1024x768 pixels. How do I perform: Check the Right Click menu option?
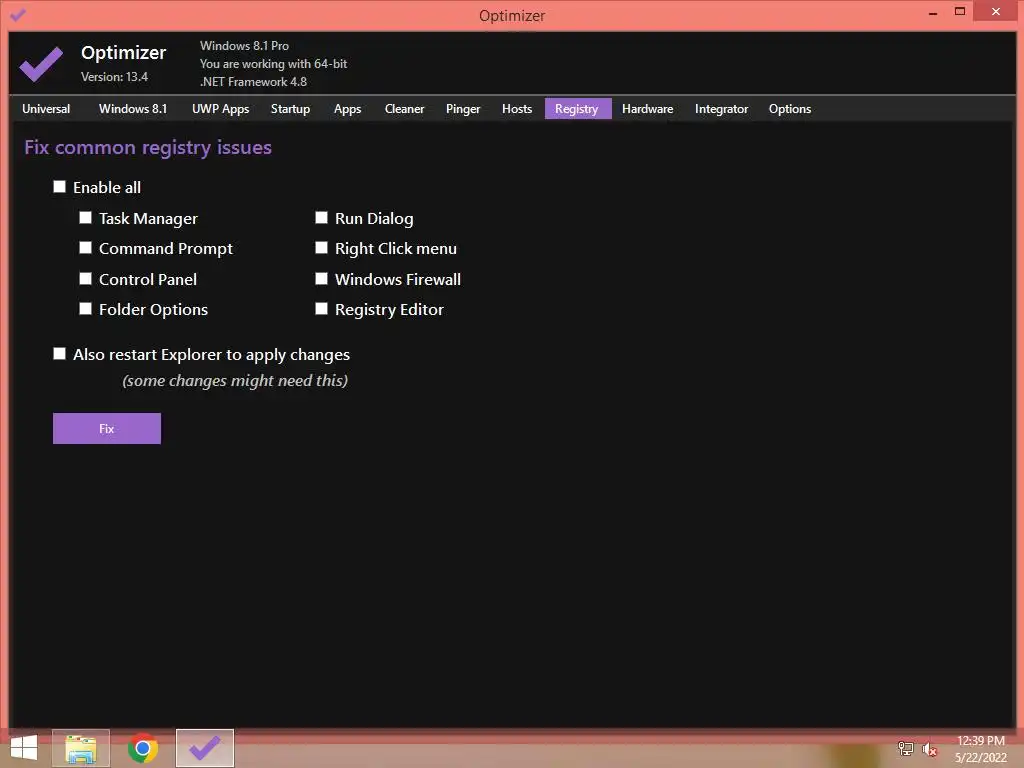click(x=321, y=248)
